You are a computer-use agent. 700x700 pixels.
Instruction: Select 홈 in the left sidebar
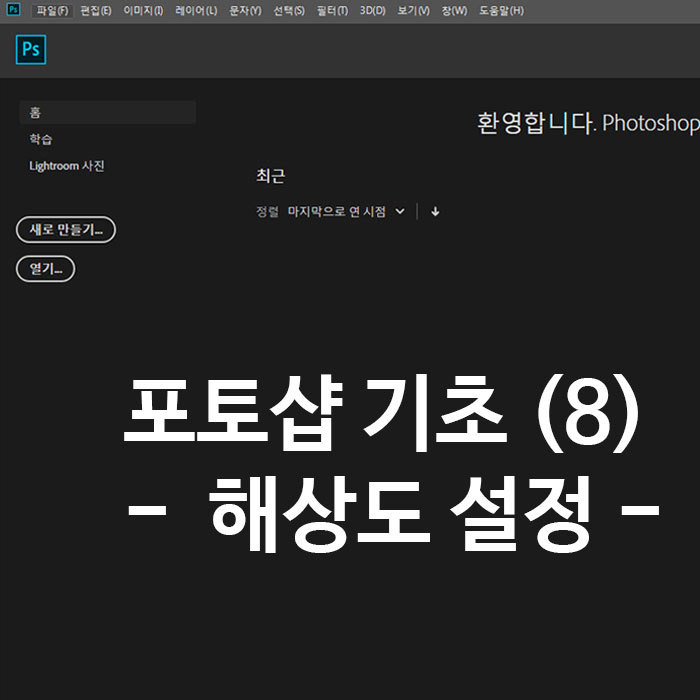point(108,112)
